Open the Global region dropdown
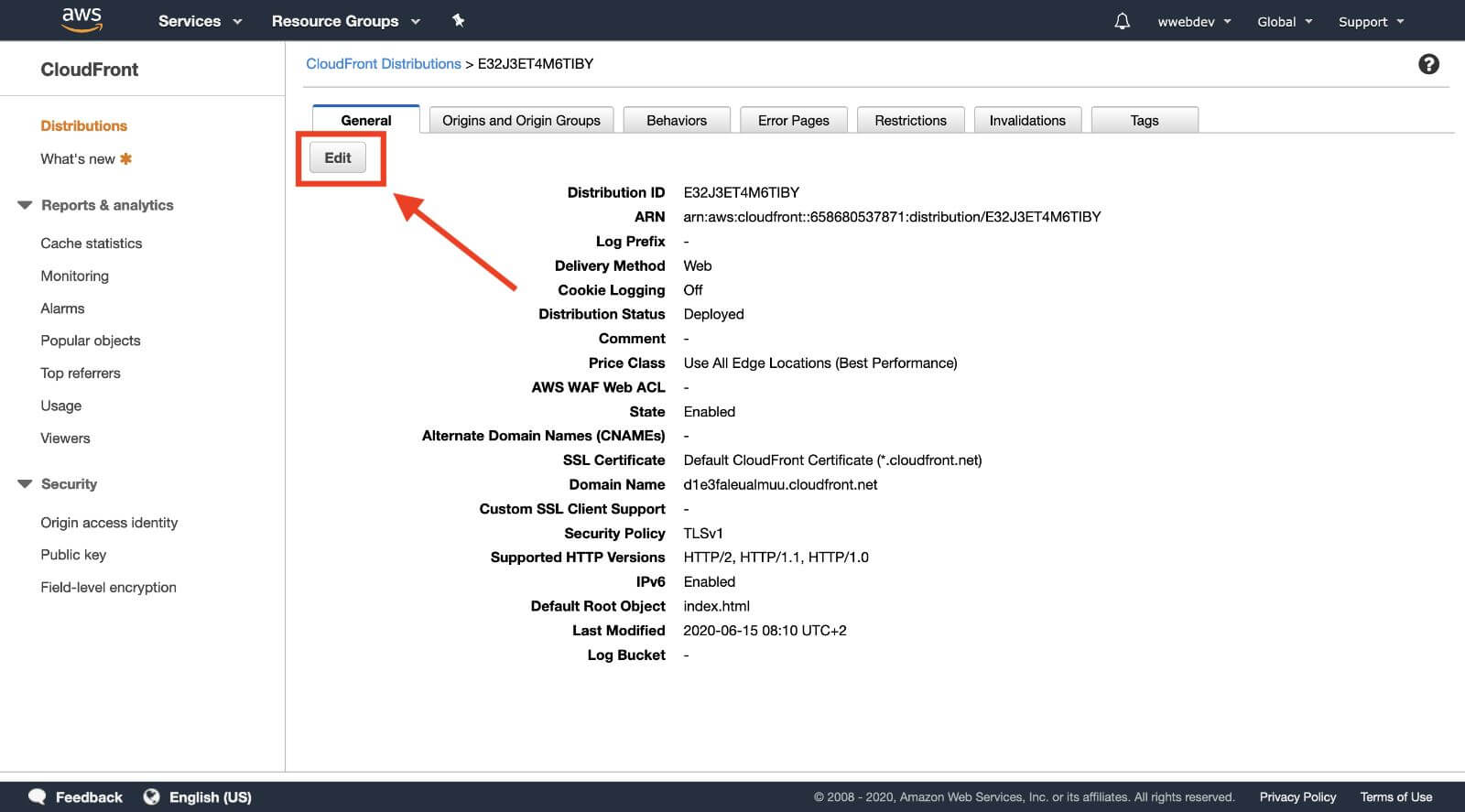This screenshot has height=812, width=1465. 1285,22
